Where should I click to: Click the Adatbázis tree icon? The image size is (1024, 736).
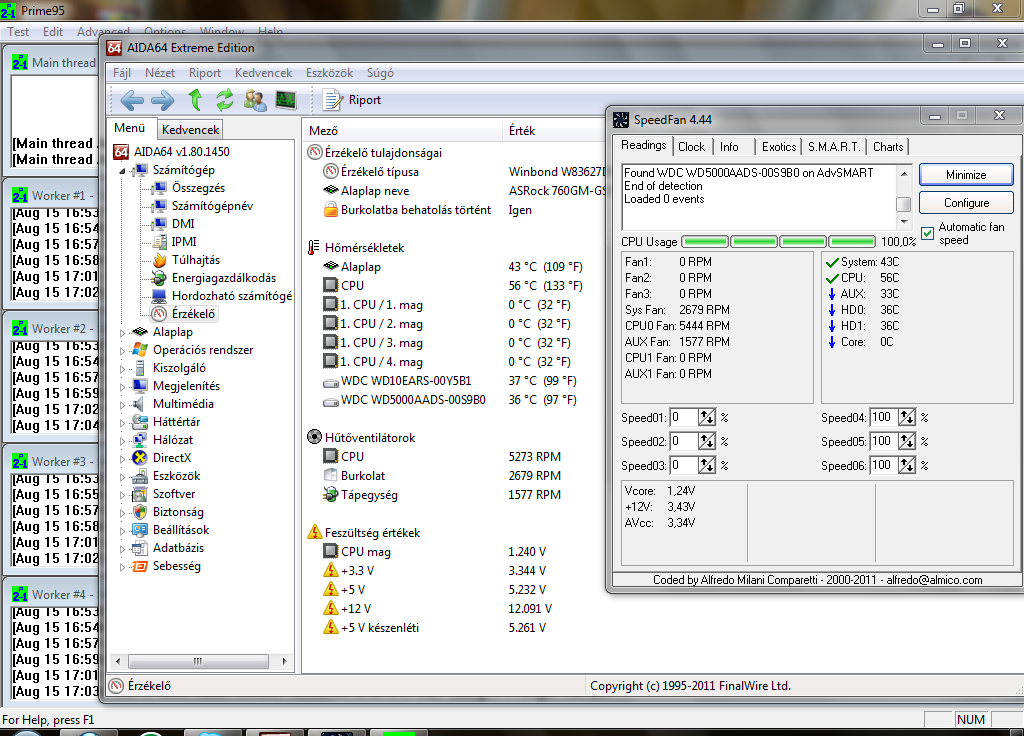coord(140,548)
